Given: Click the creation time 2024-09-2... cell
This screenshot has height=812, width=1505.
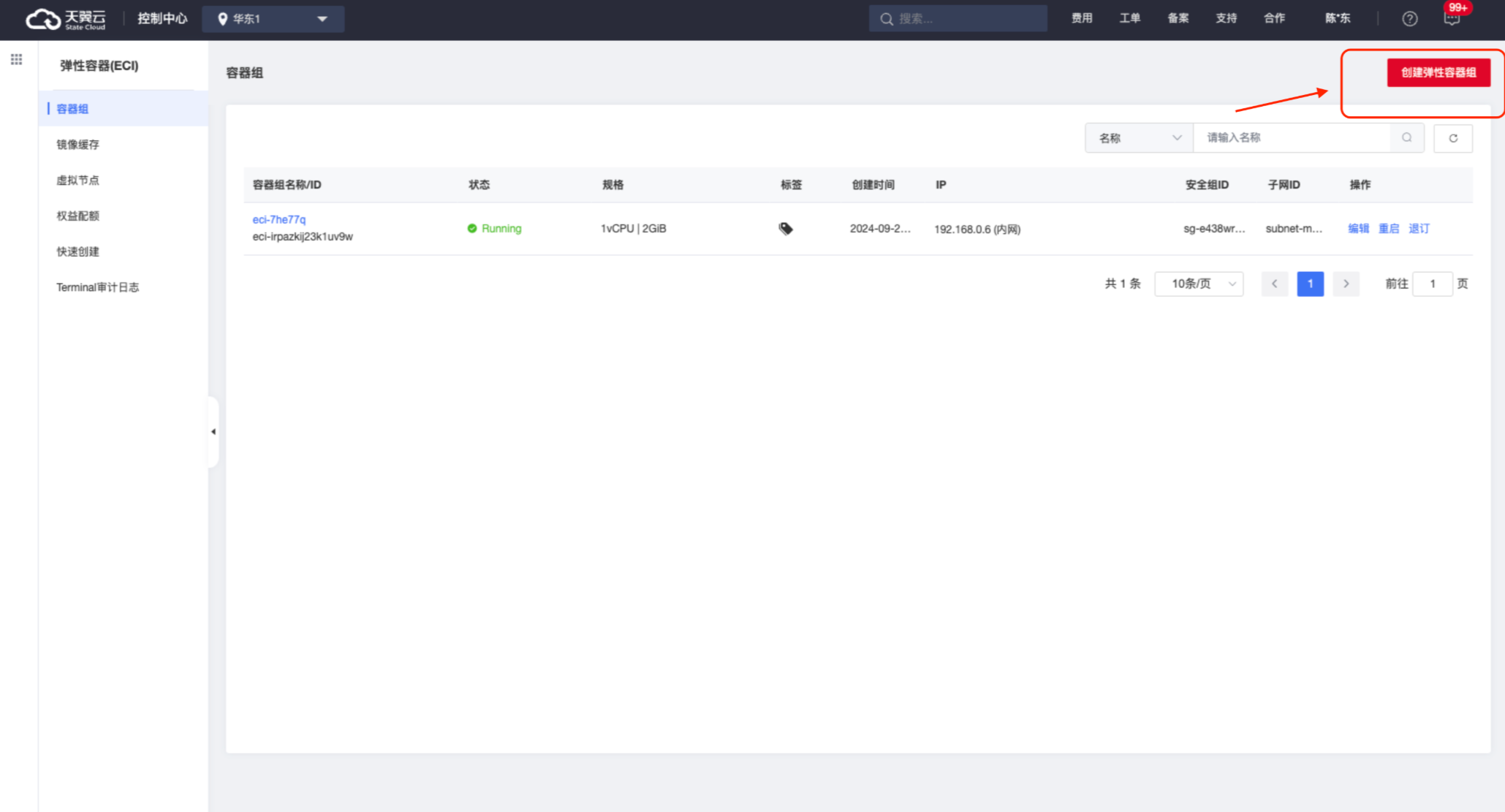Looking at the screenshot, I should point(880,229).
